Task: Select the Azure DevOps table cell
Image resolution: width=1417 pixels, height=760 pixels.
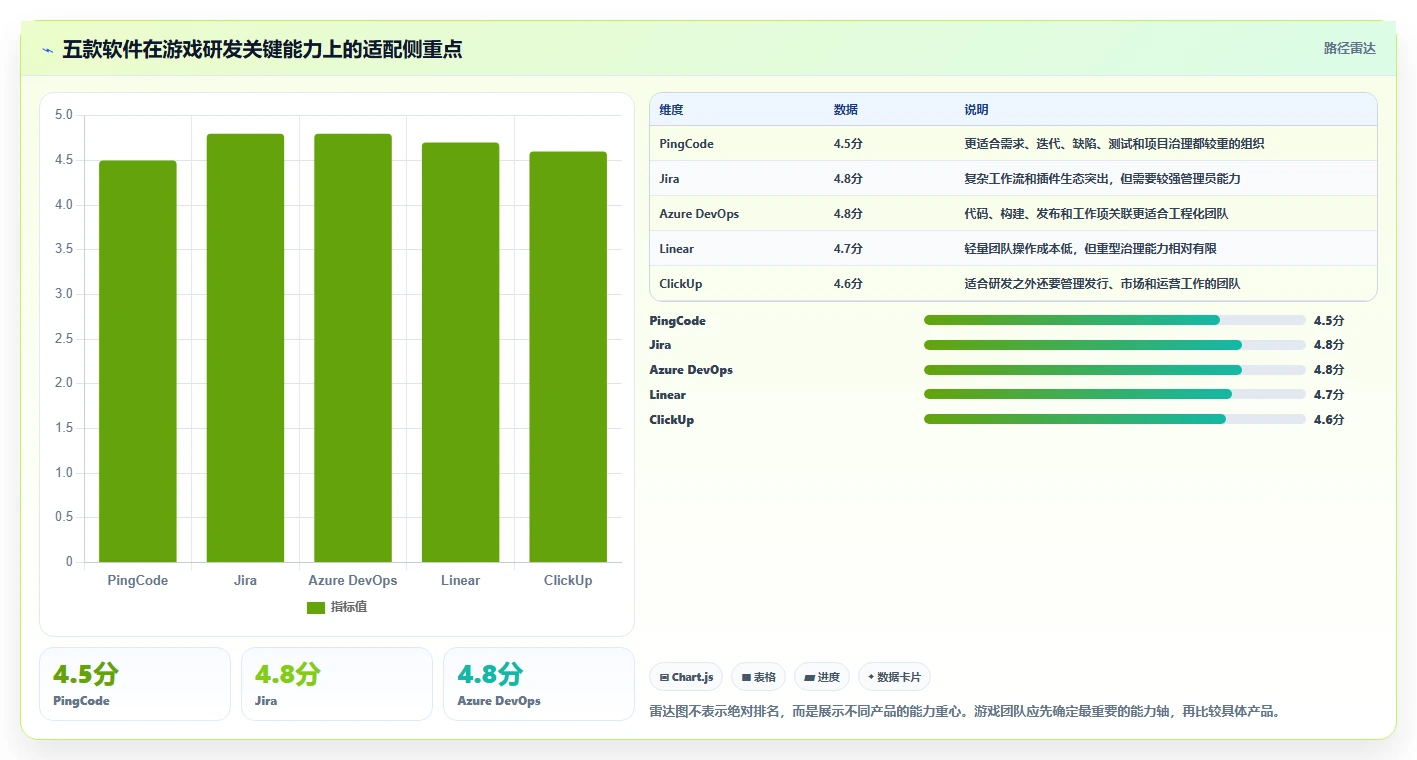Action: click(699, 214)
